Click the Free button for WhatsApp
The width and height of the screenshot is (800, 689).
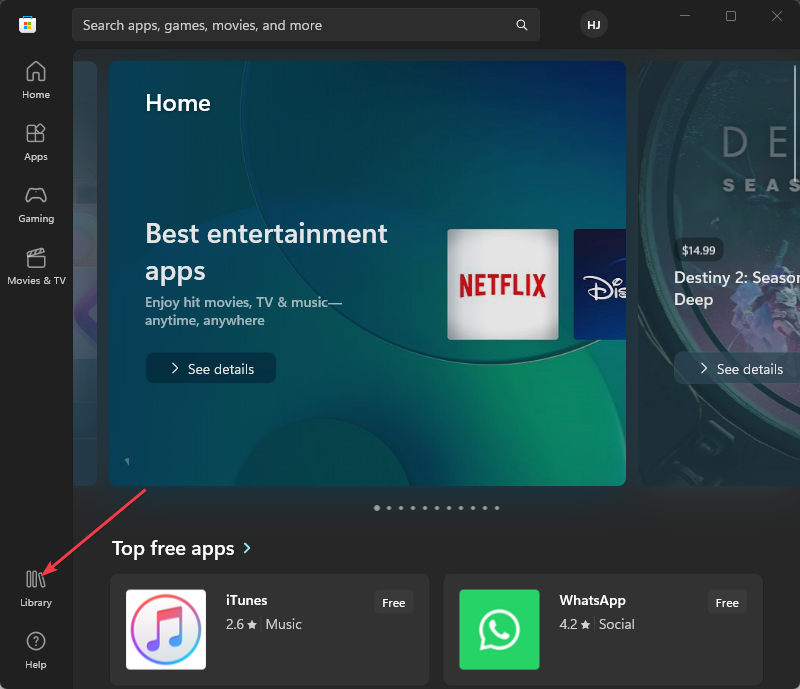pyautogui.click(x=727, y=602)
